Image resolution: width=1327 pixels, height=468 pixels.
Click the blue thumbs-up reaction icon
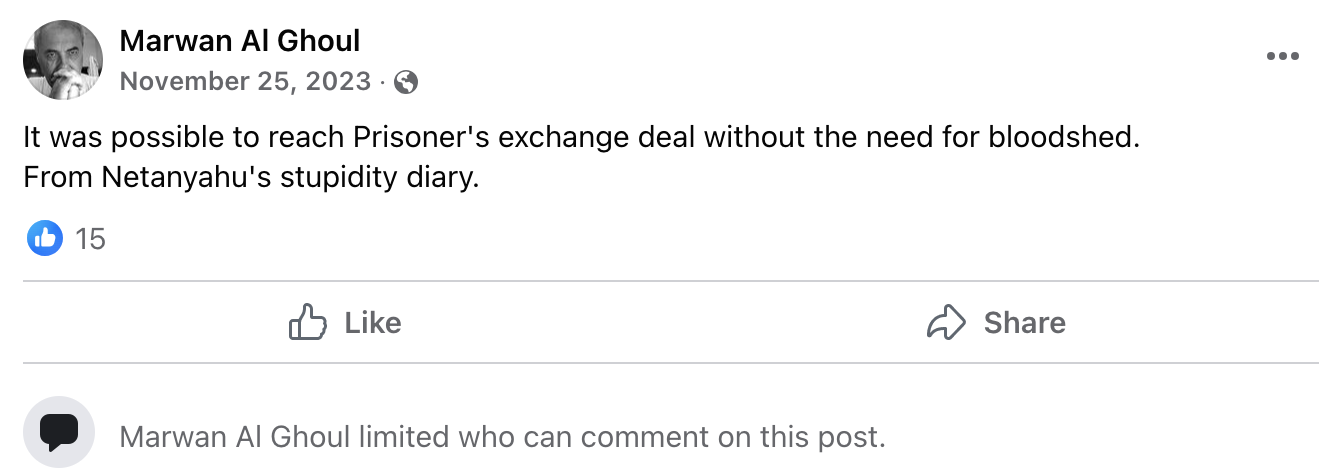point(45,238)
